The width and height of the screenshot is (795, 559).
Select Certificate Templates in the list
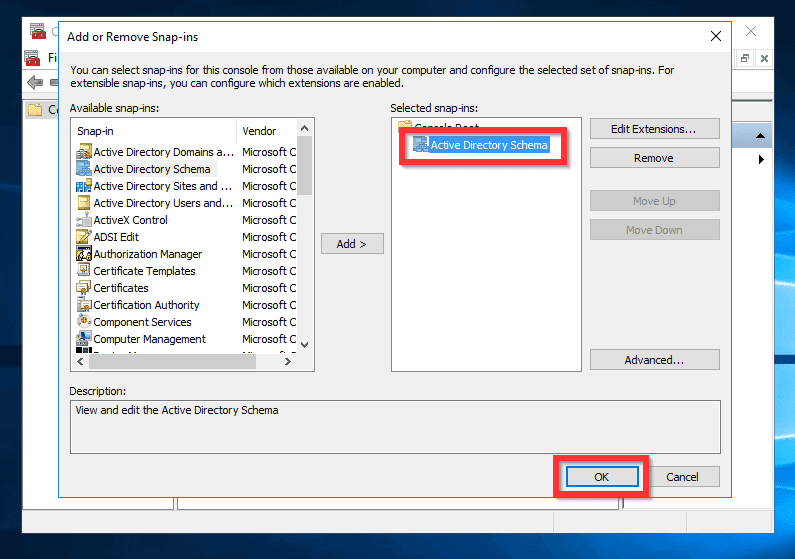[x=144, y=271]
